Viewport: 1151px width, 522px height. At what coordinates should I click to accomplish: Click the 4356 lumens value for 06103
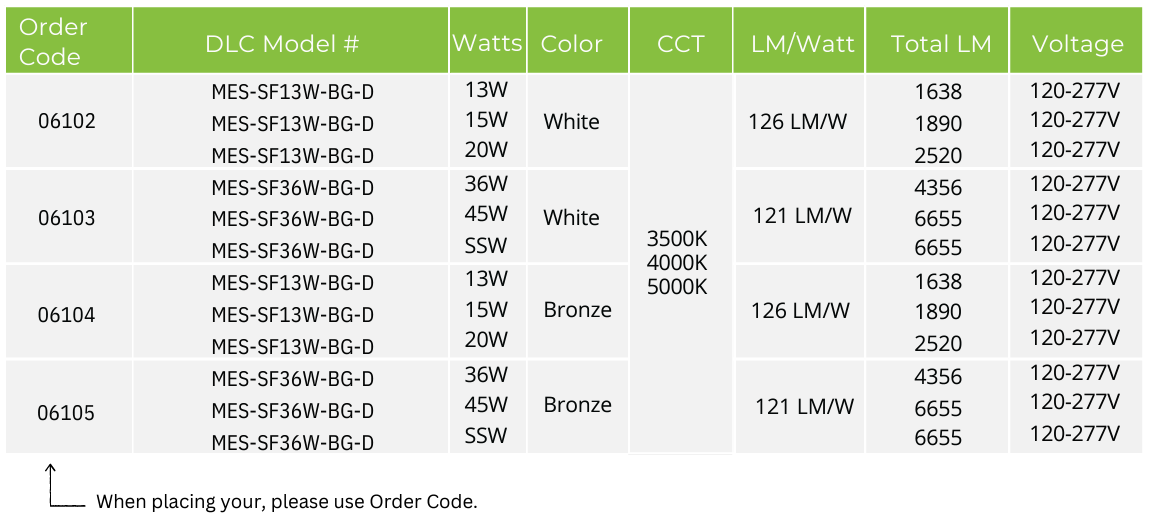937,188
